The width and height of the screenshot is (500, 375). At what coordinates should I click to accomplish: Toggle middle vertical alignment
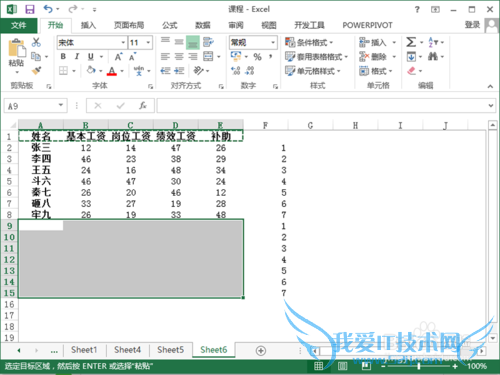pos(179,42)
